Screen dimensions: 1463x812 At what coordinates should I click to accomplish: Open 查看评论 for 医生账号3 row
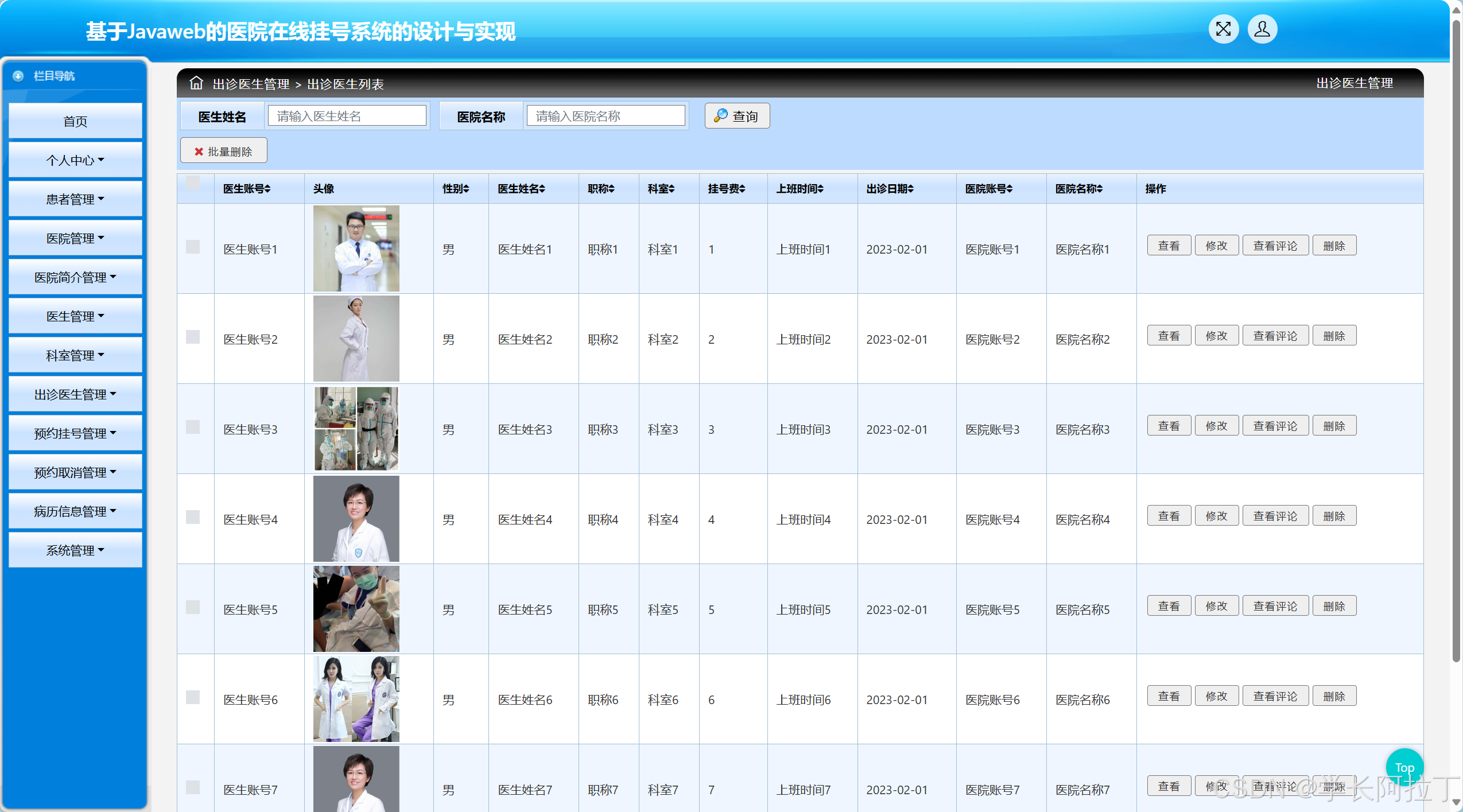[1275, 426]
